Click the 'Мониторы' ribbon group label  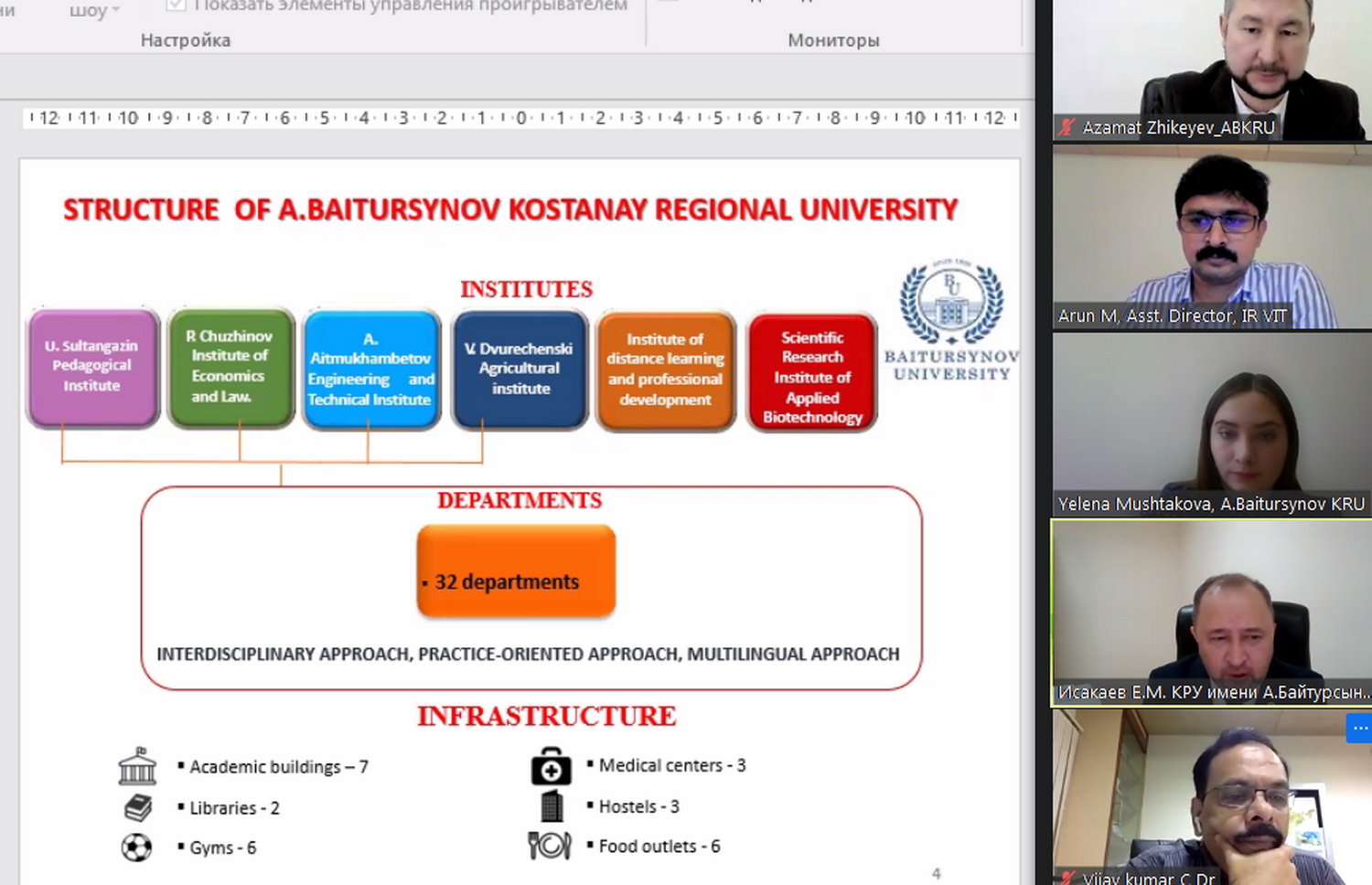[x=833, y=40]
